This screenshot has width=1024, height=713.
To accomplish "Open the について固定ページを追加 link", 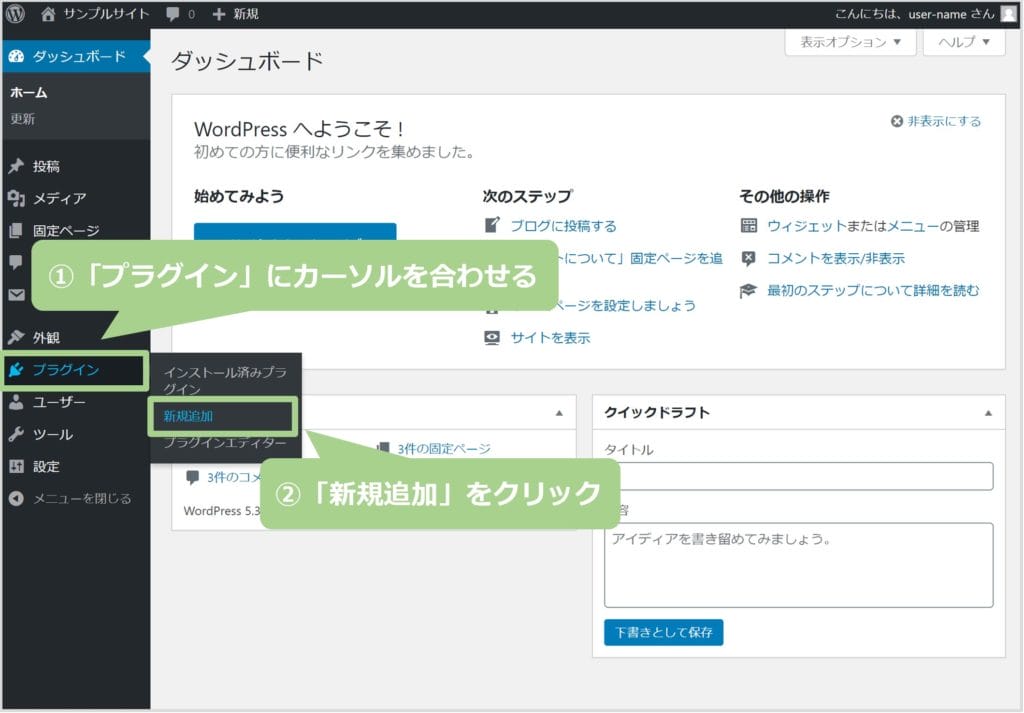I will (640, 259).
